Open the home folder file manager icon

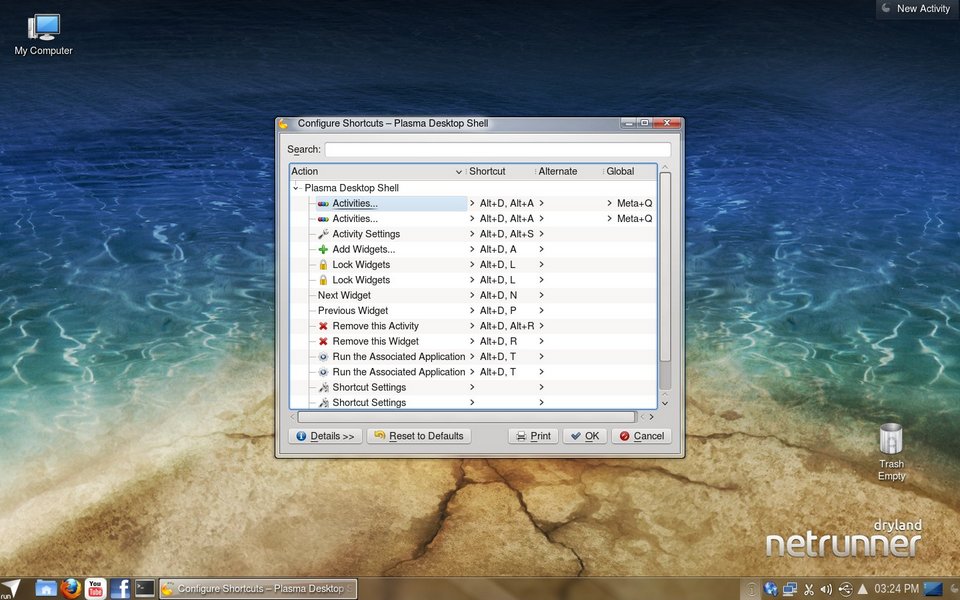45,588
